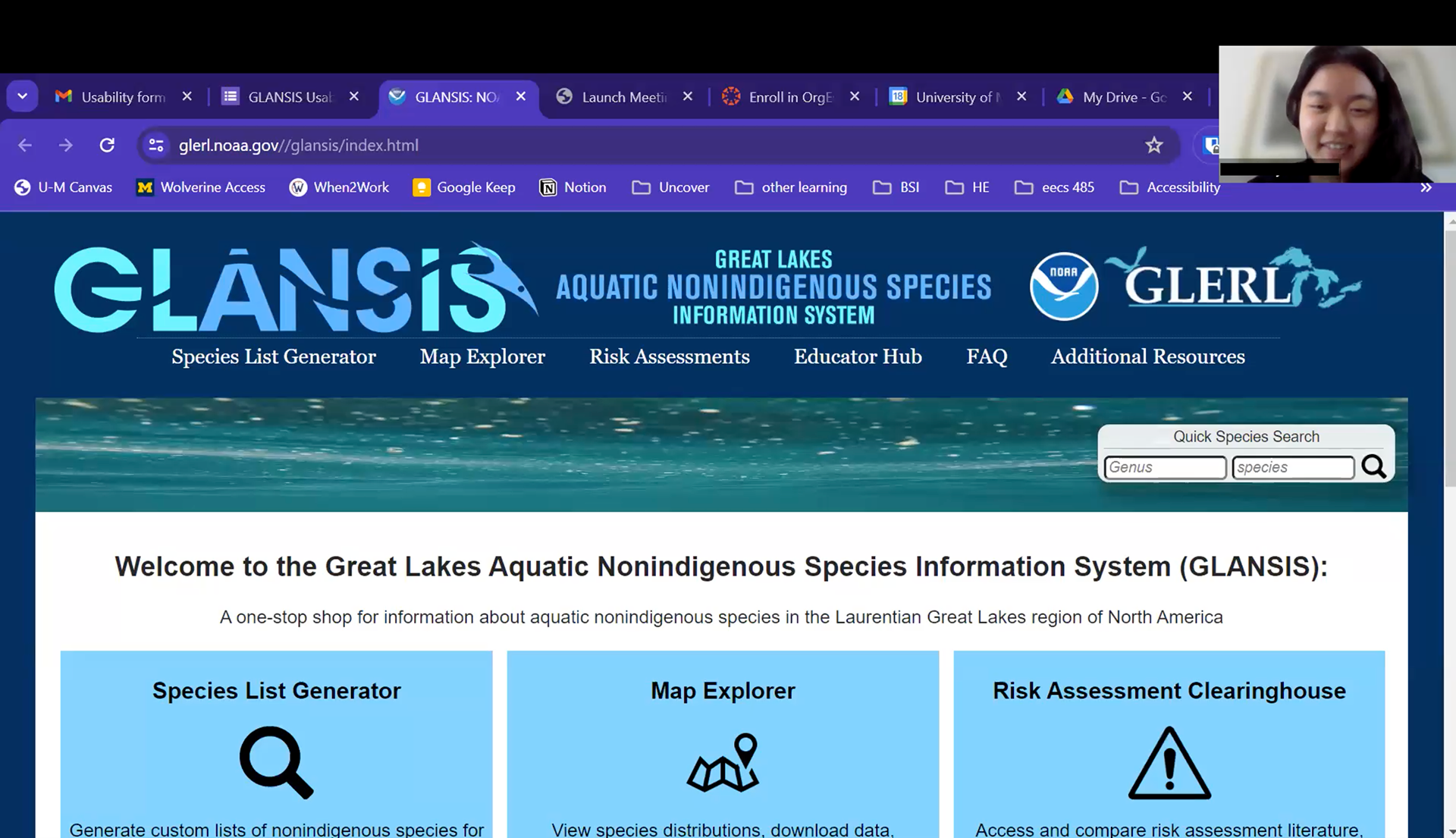
Task: Open the tab search dropdown arrow
Action: (x=22, y=96)
